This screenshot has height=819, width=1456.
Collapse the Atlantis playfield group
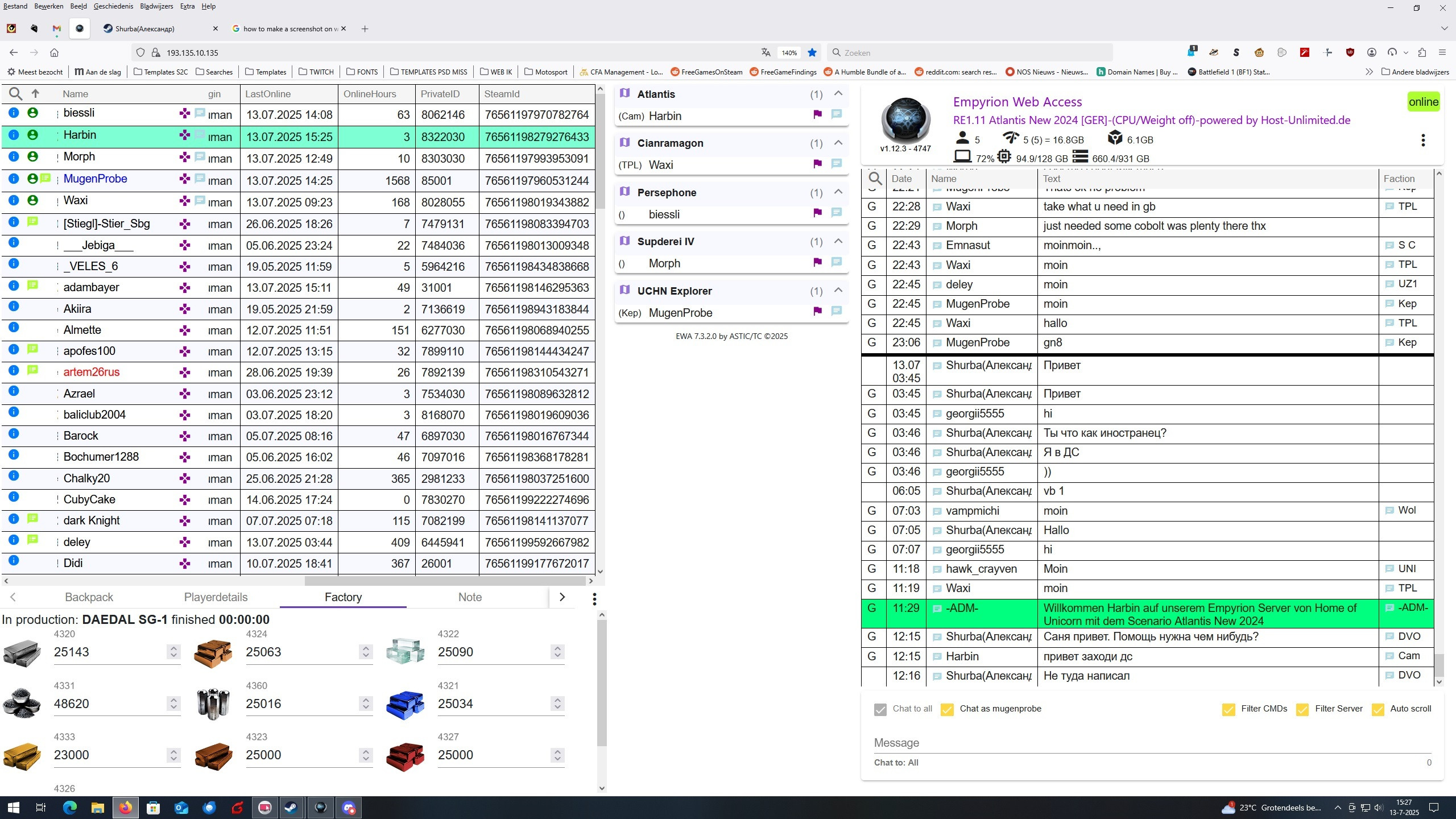tap(838, 93)
